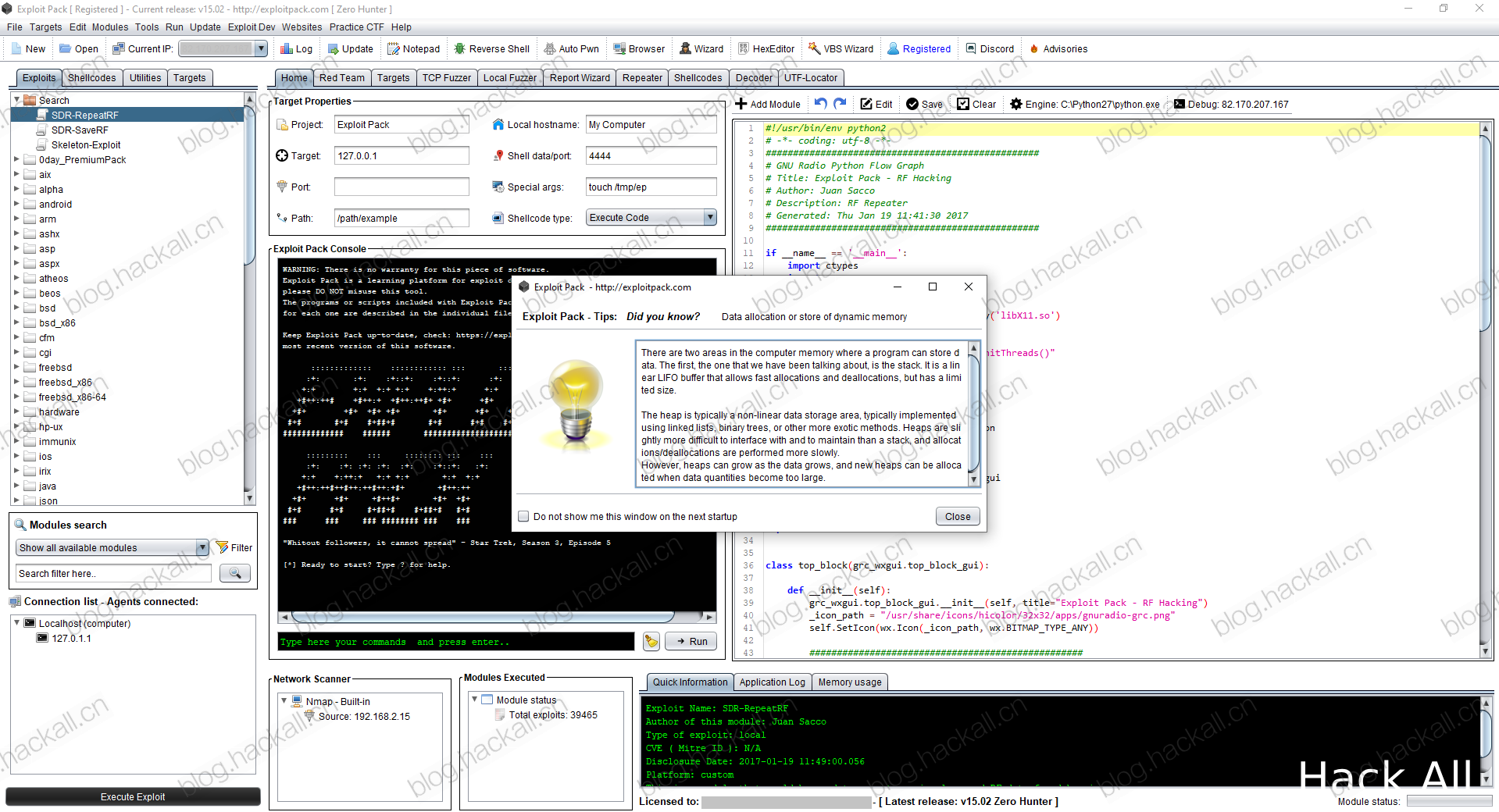Open the UTF-Locator tab
The width and height of the screenshot is (1499, 812).
pos(811,77)
